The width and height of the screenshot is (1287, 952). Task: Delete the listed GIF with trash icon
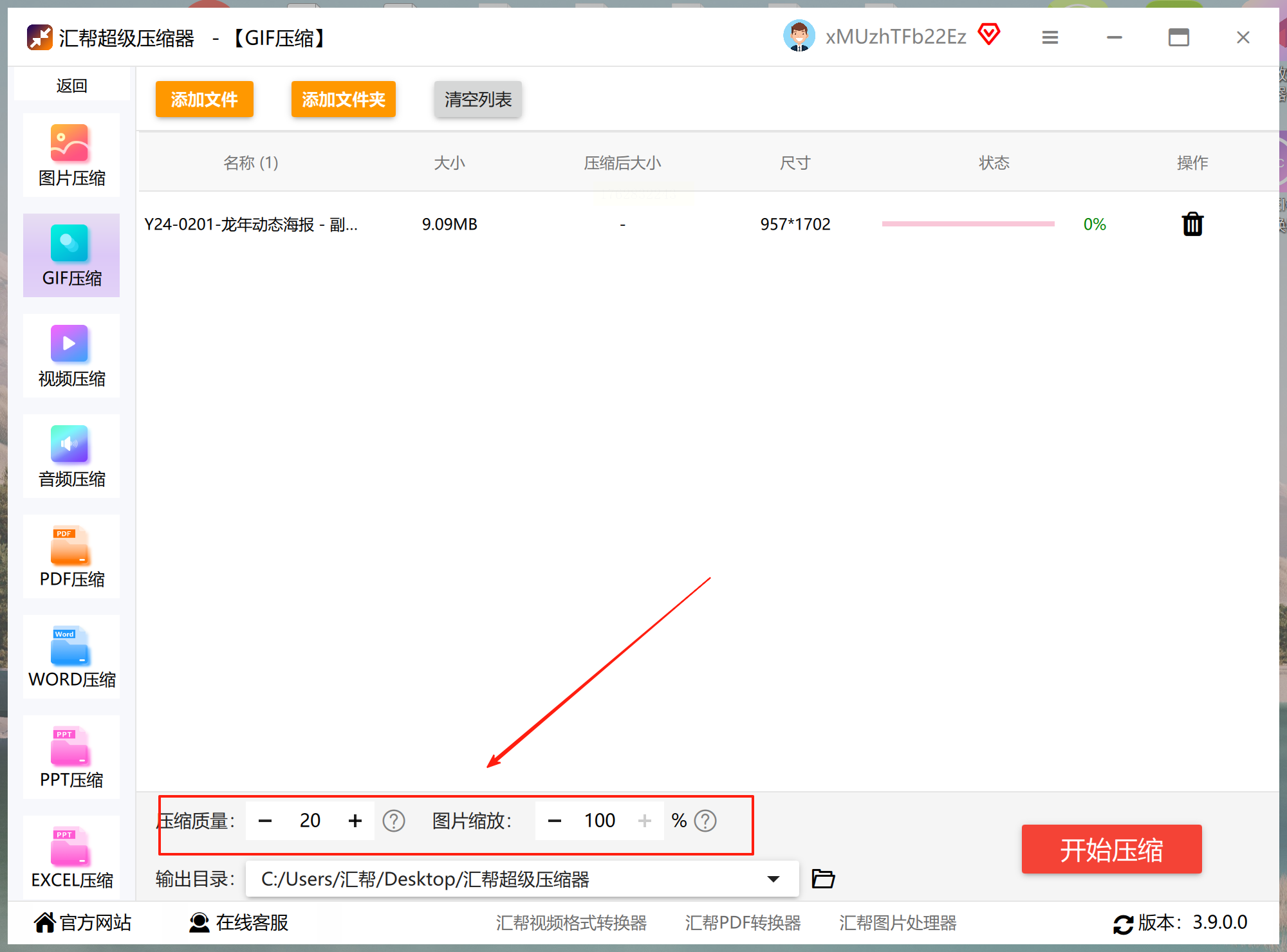(x=1192, y=224)
